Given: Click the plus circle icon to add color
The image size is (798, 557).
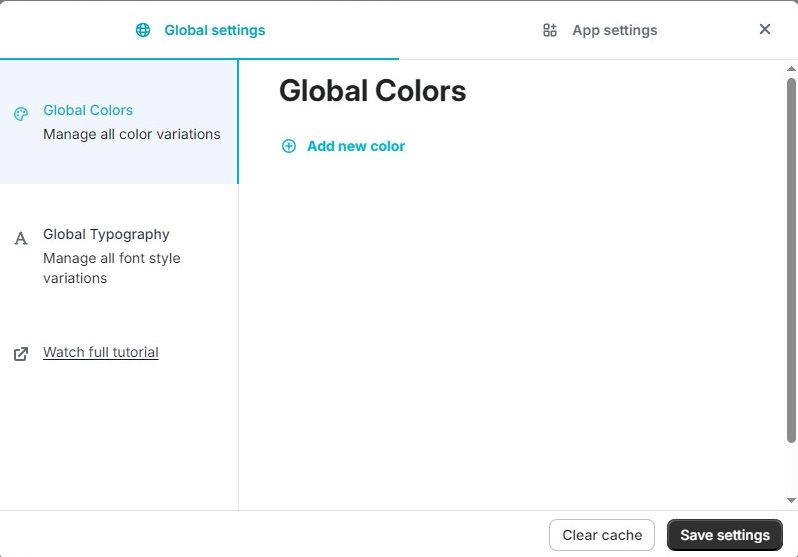Looking at the screenshot, I should [289, 146].
